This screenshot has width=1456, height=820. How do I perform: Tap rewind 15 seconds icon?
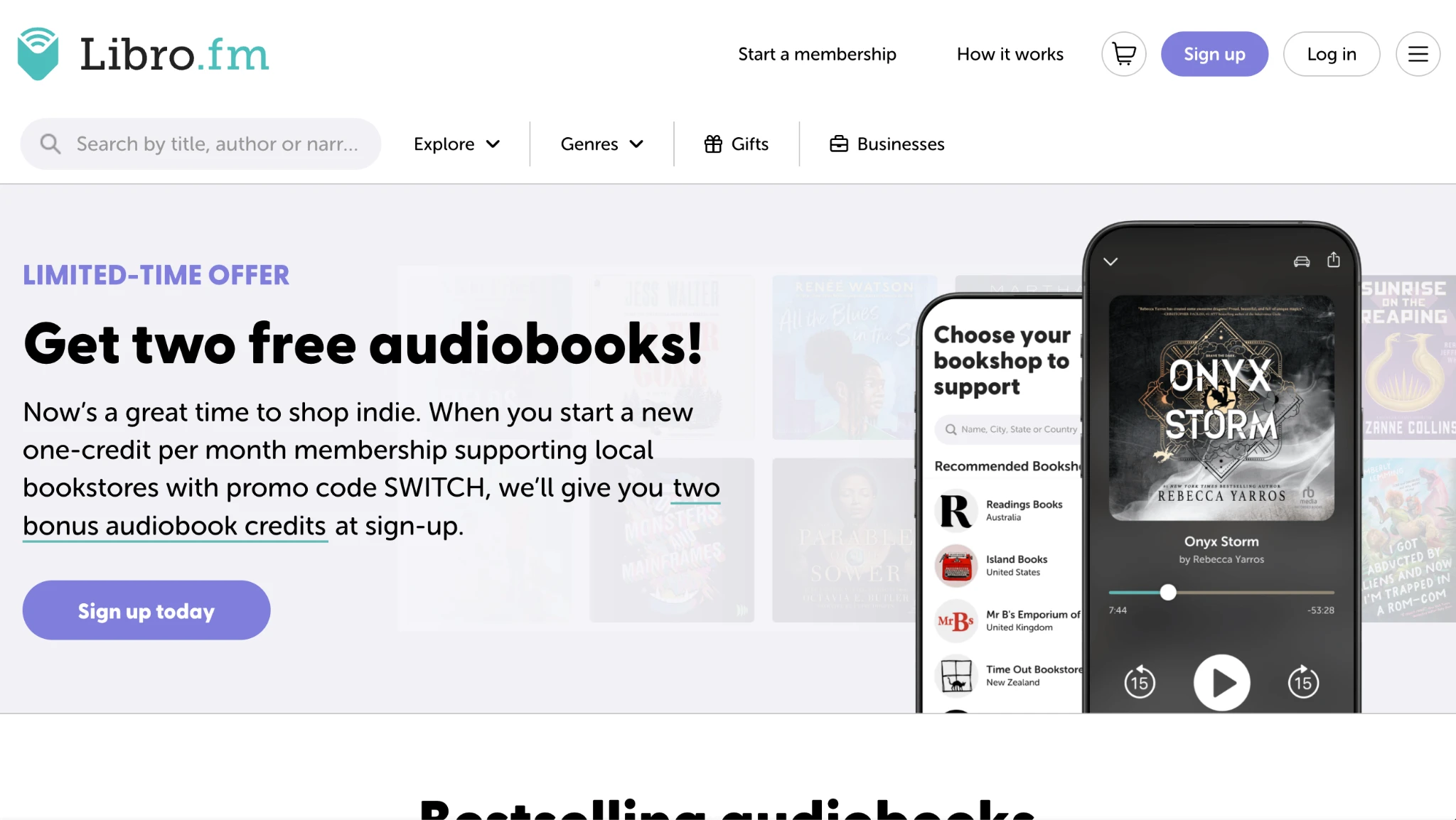coord(1140,682)
